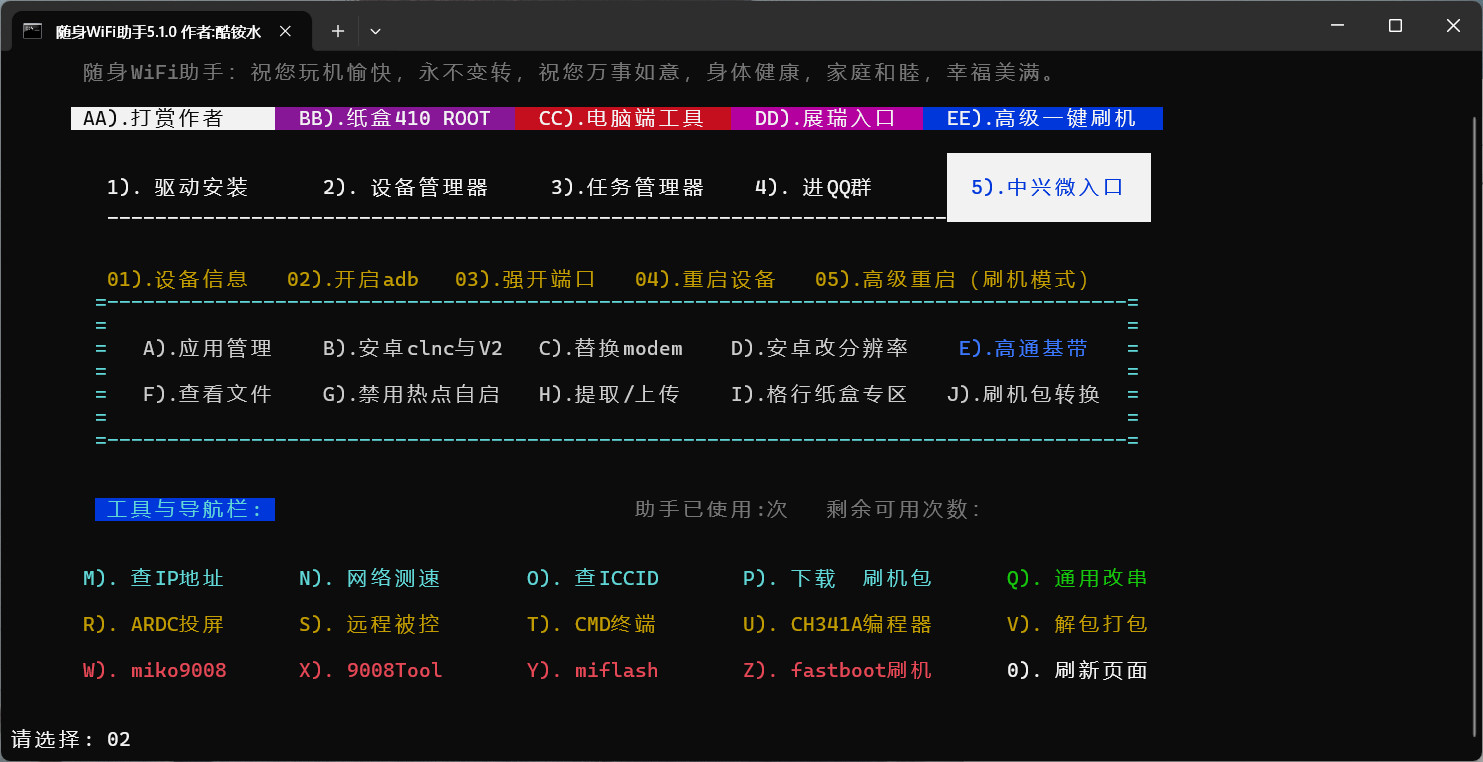1483x762 pixels.
Task: Select CC).电脑端工具 red option
Action: [x=622, y=119]
